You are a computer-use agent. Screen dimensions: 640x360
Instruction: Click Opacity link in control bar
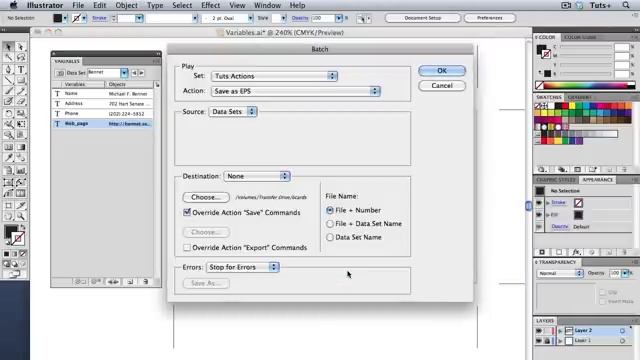click(300, 18)
